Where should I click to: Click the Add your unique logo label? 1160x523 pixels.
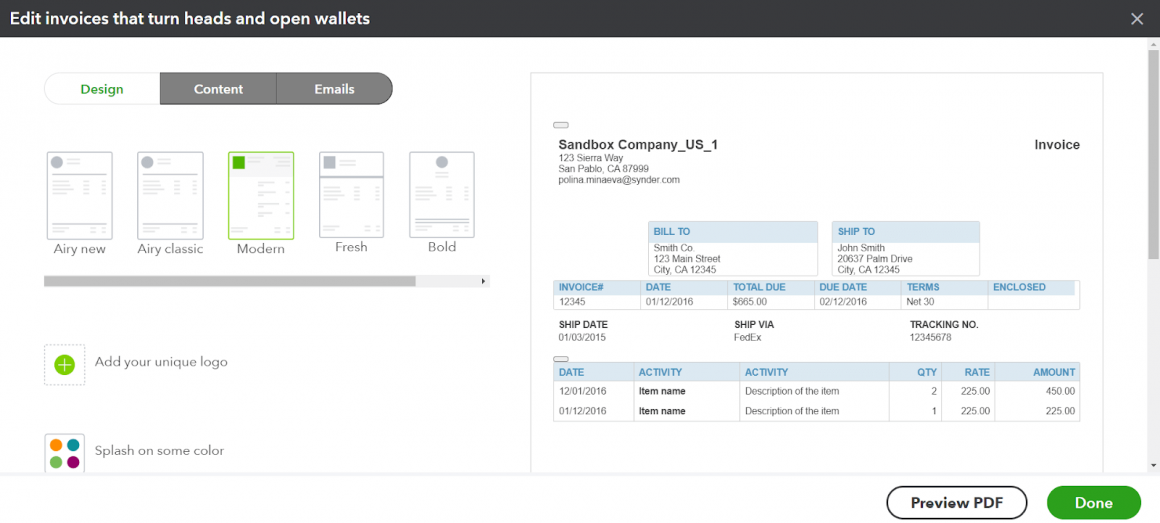coord(161,362)
